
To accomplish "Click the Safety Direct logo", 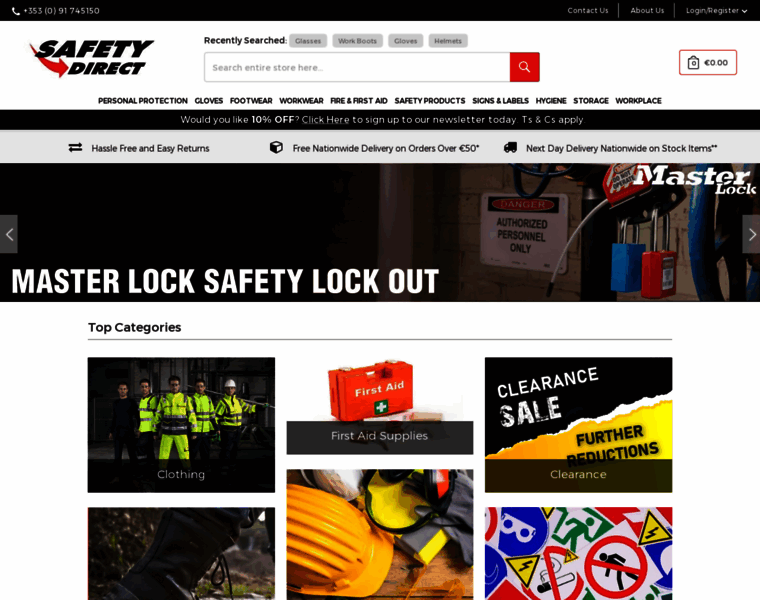I will pyautogui.click(x=92, y=58).
